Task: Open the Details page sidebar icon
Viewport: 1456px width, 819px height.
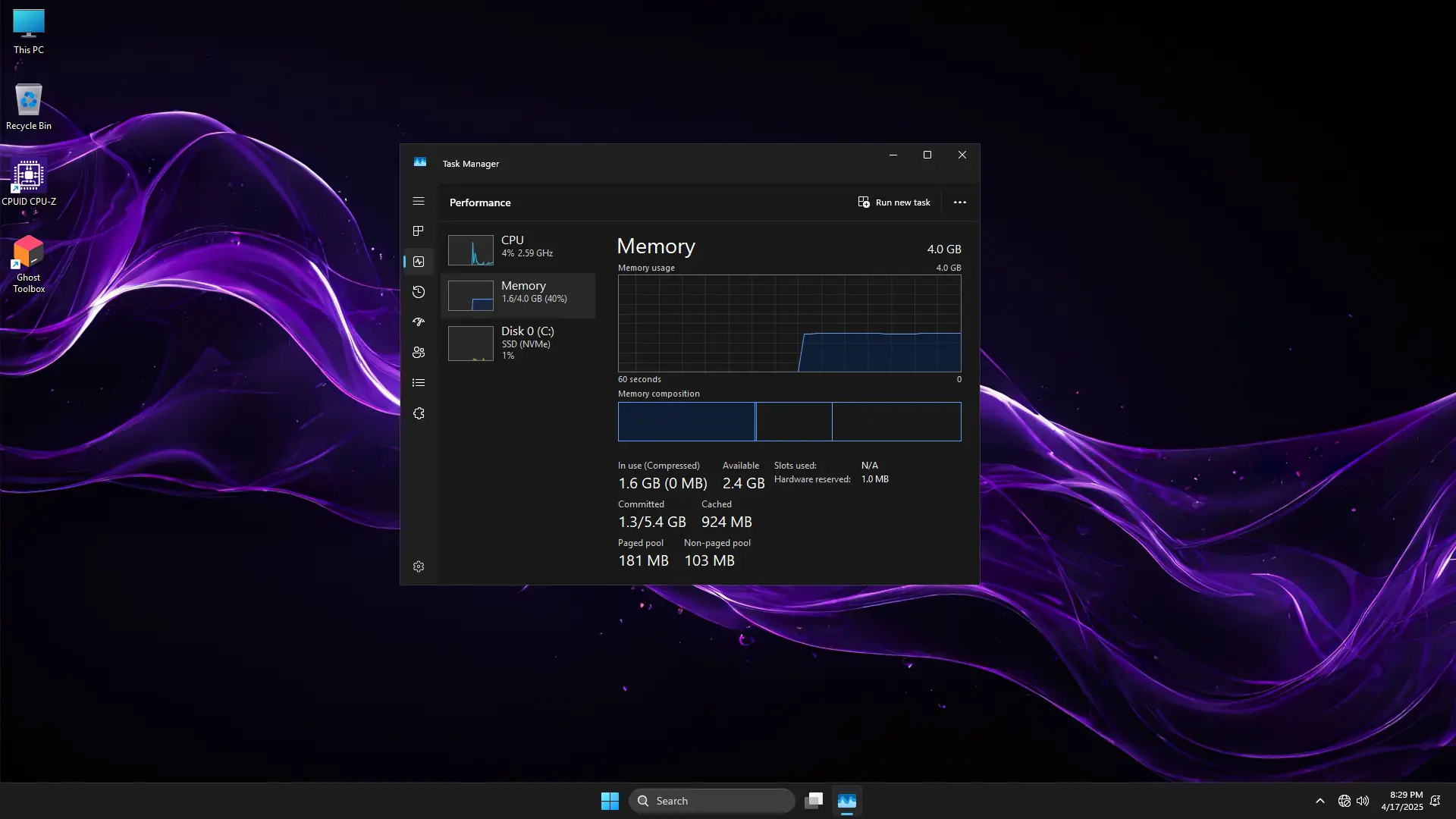Action: (x=419, y=383)
